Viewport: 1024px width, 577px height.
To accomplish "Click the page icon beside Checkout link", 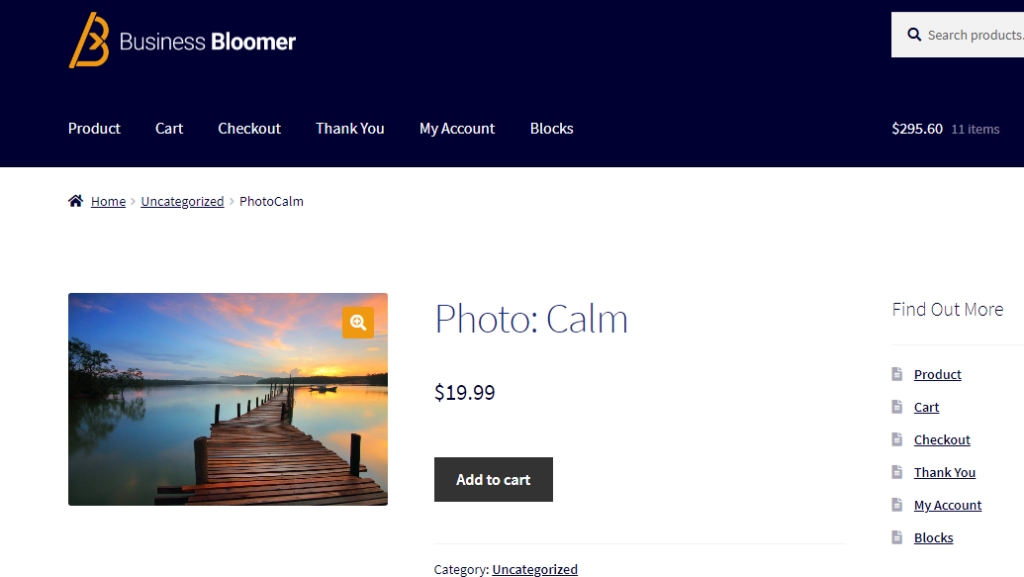I will 897,440.
